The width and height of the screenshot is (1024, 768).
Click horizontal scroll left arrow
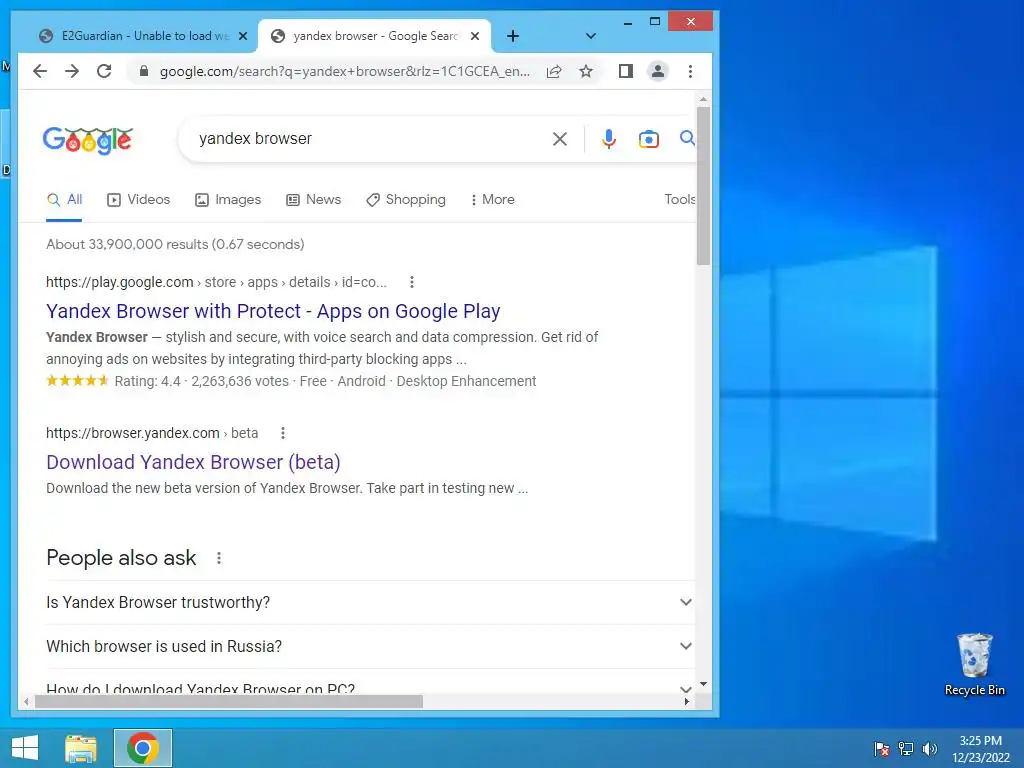pos(26,701)
